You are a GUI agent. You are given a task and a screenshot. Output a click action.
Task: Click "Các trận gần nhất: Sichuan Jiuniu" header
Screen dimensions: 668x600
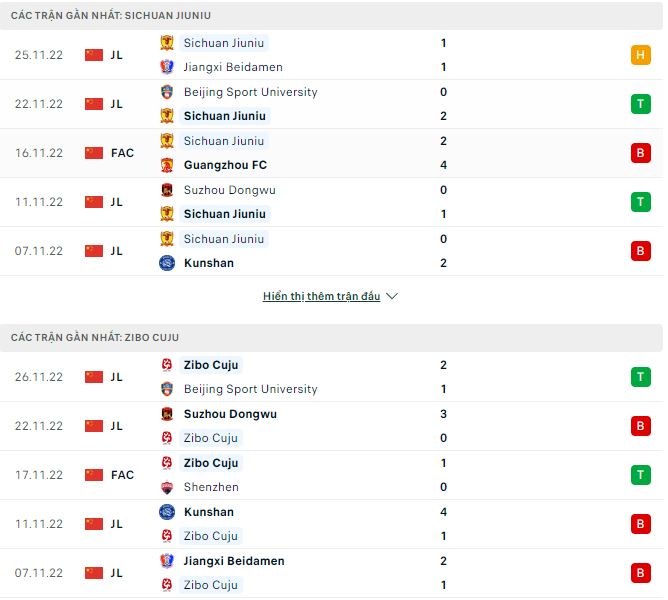[x=111, y=16]
